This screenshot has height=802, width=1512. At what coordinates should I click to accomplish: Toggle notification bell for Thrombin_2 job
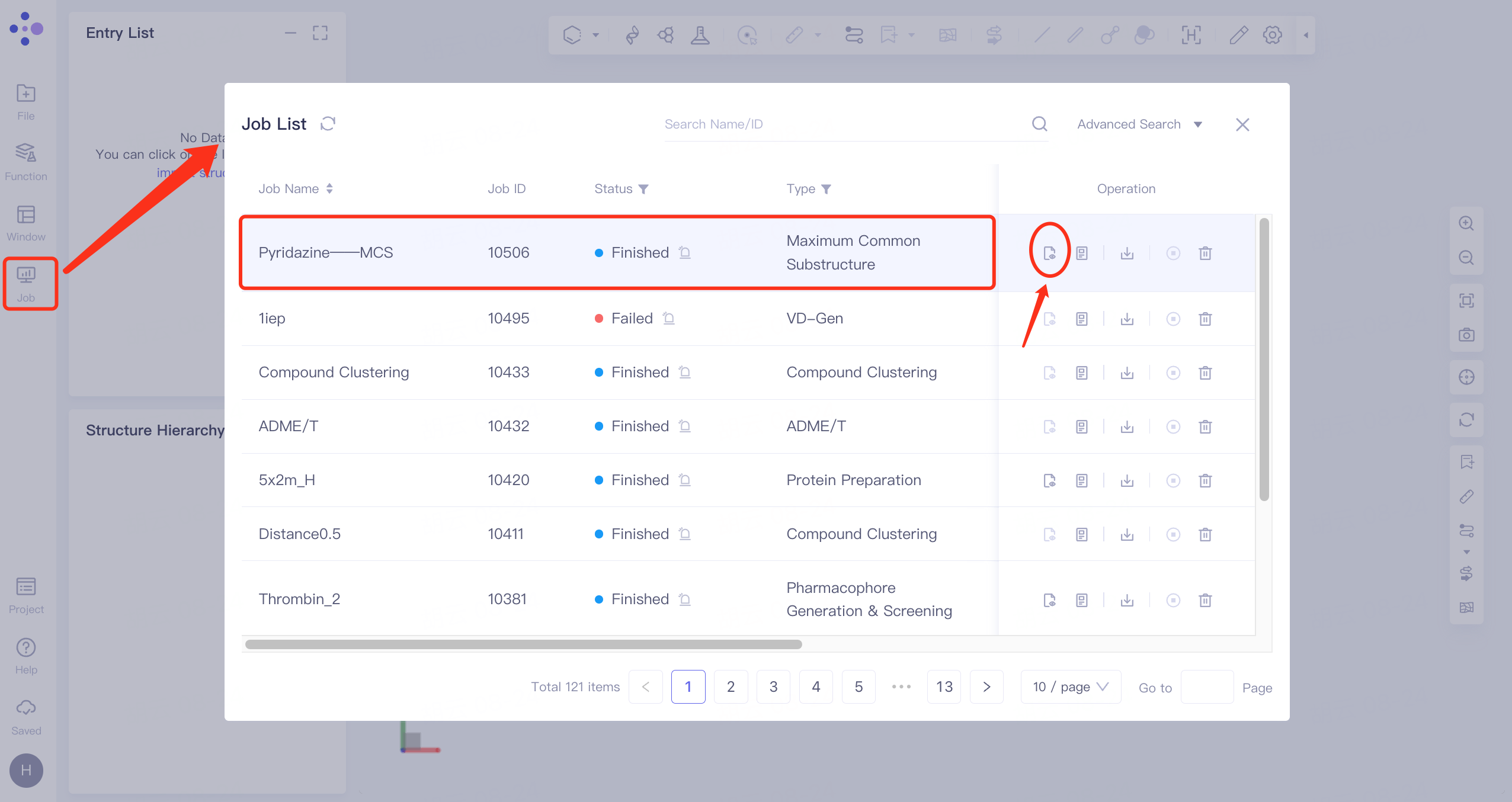point(685,599)
